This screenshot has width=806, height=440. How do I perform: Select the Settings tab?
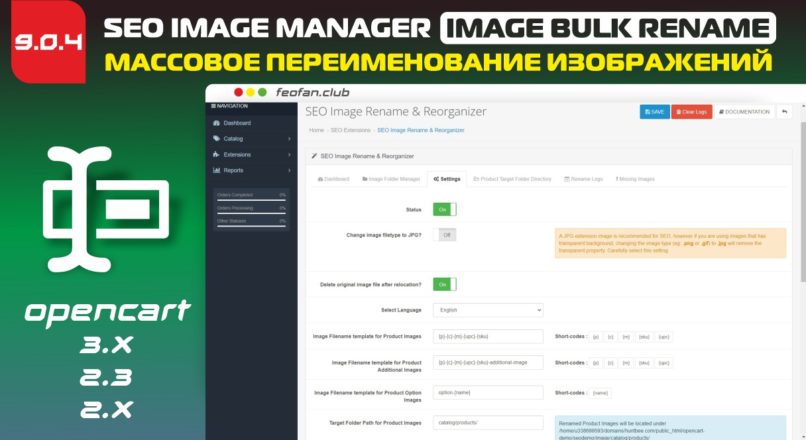tap(447, 179)
